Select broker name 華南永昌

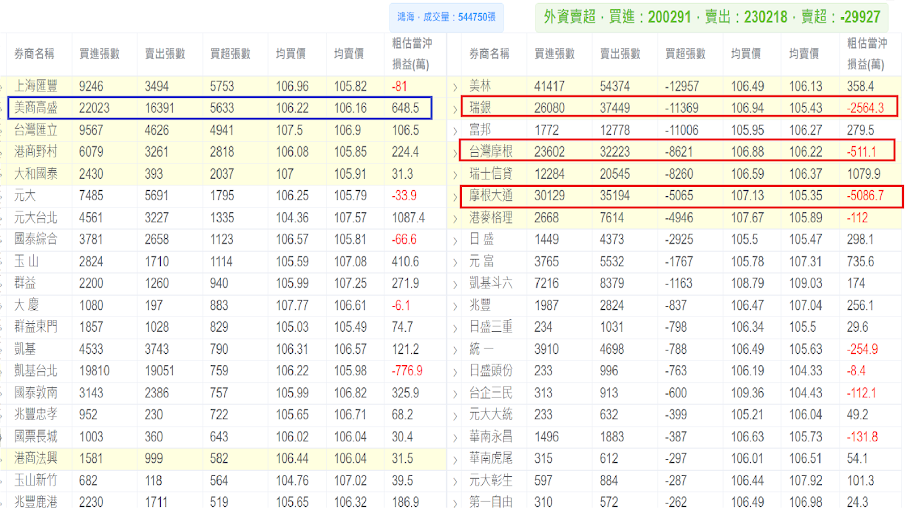point(491,437)
